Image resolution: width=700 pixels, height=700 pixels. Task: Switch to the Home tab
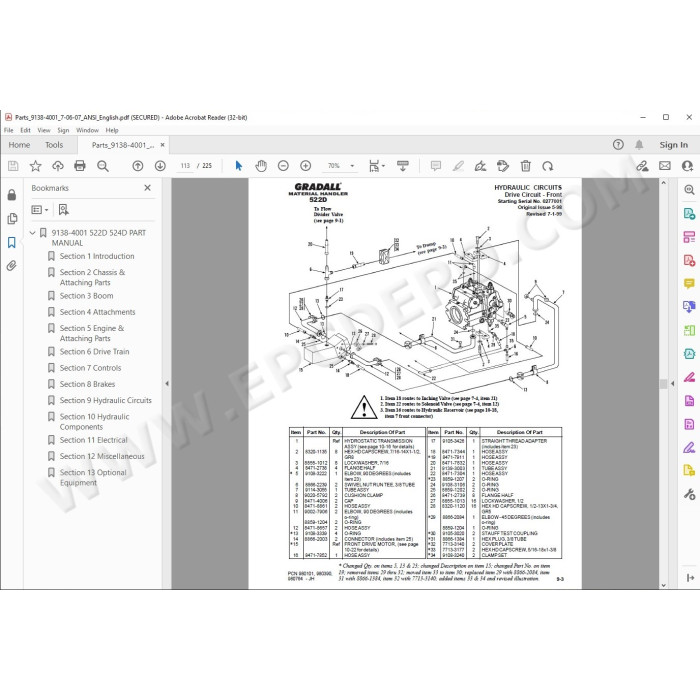(x=19, y=145)
